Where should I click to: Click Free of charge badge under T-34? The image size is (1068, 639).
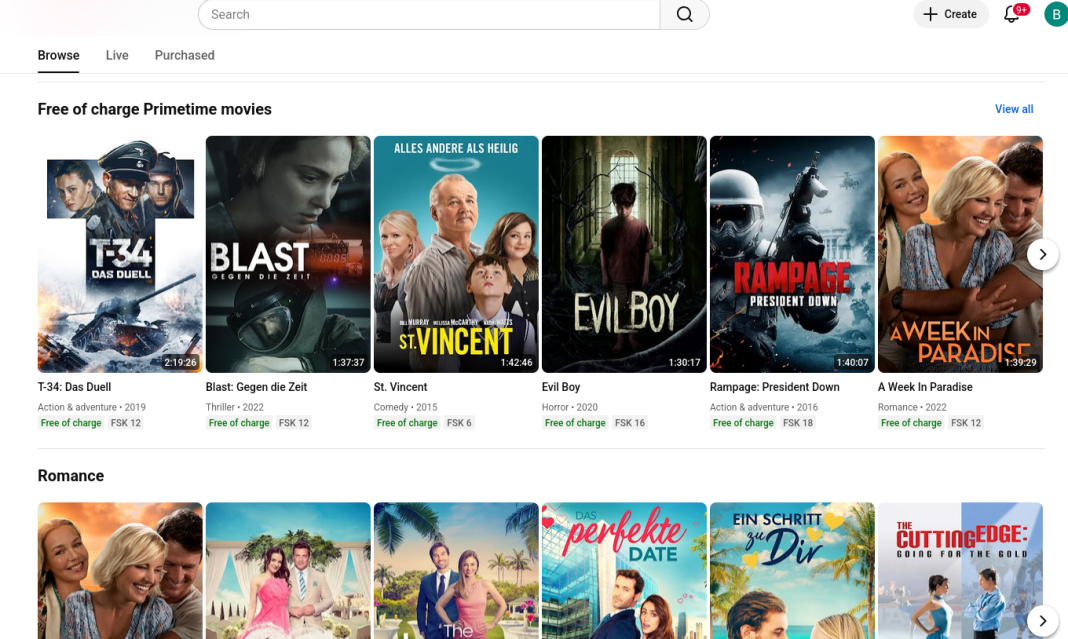coord(71,423)
